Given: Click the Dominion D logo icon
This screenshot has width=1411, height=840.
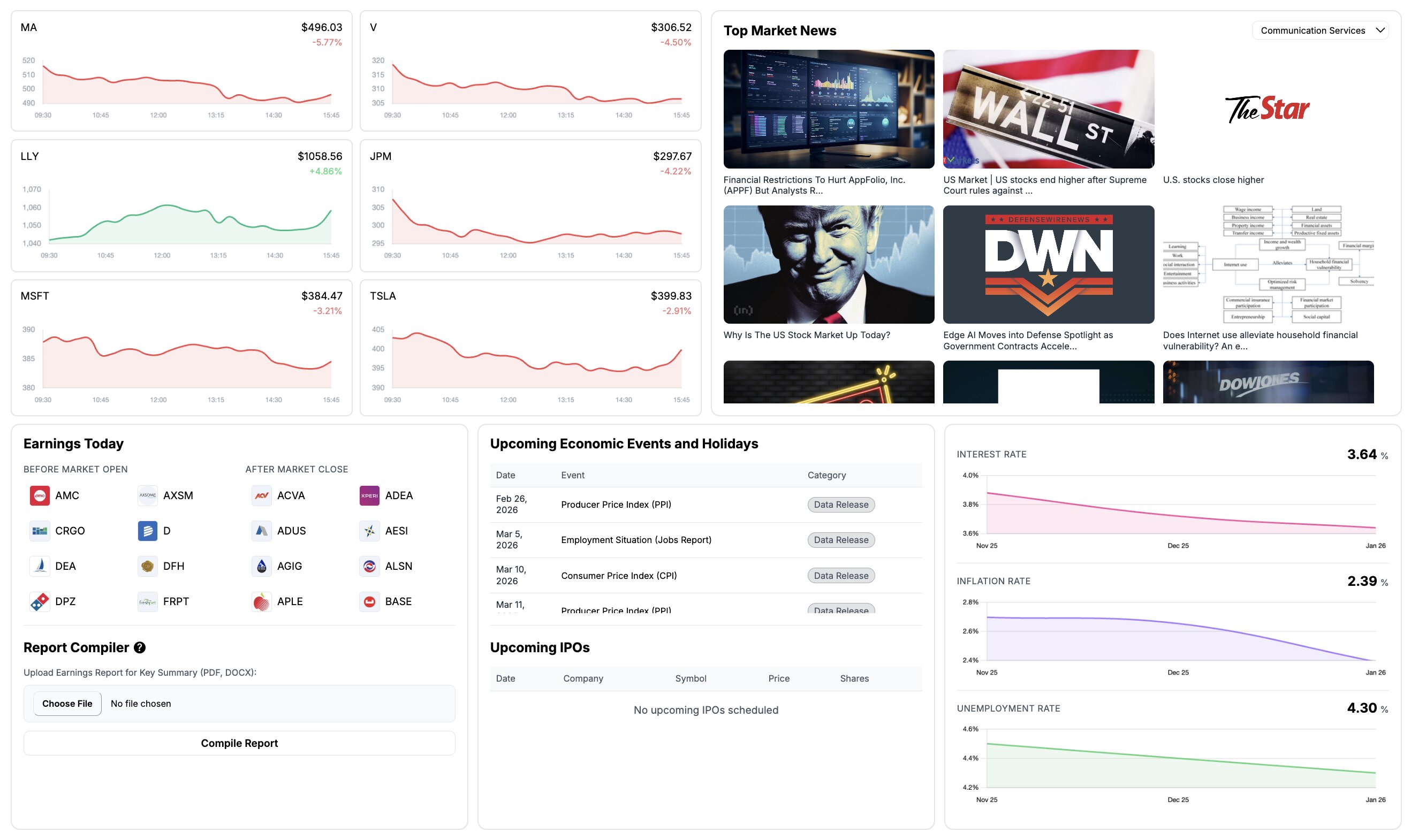Looking at the screenshot, I should point(147,531).
